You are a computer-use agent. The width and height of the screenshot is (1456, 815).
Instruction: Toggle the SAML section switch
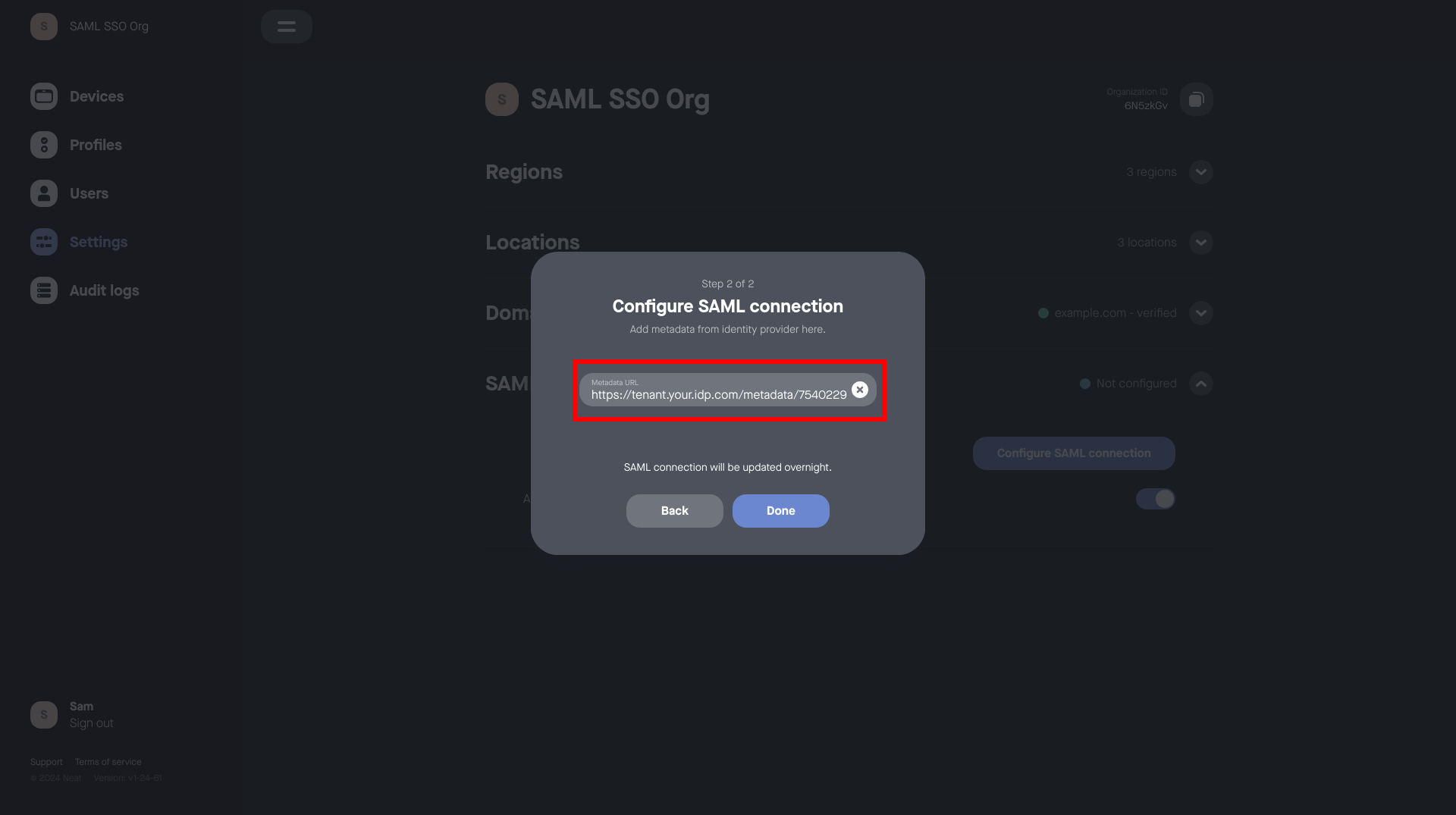click(x=1155, y=499)
